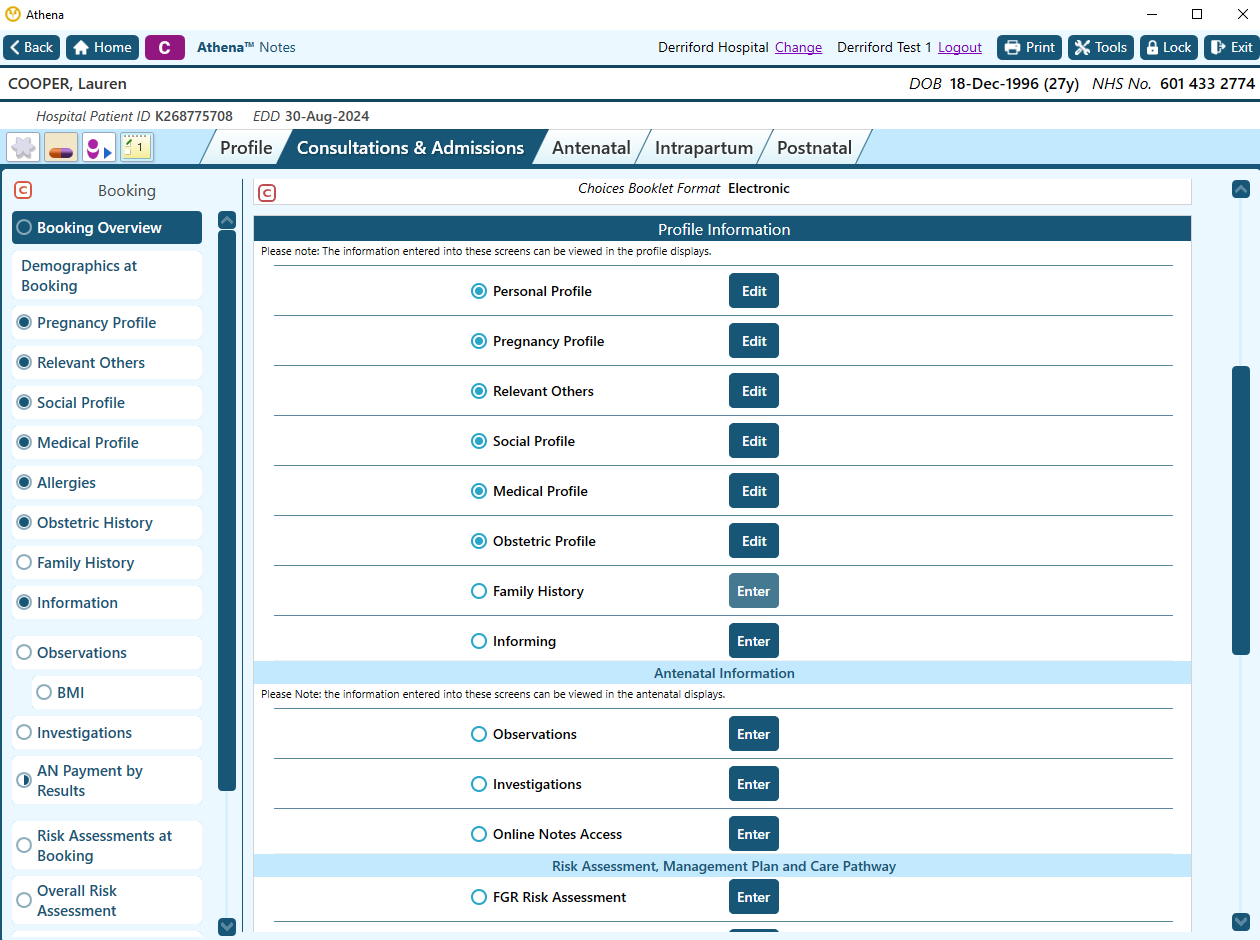This screenshot has width=1260, height=940.
Task: Open Allergies in the sidebar
Action: tap(107, 483)
